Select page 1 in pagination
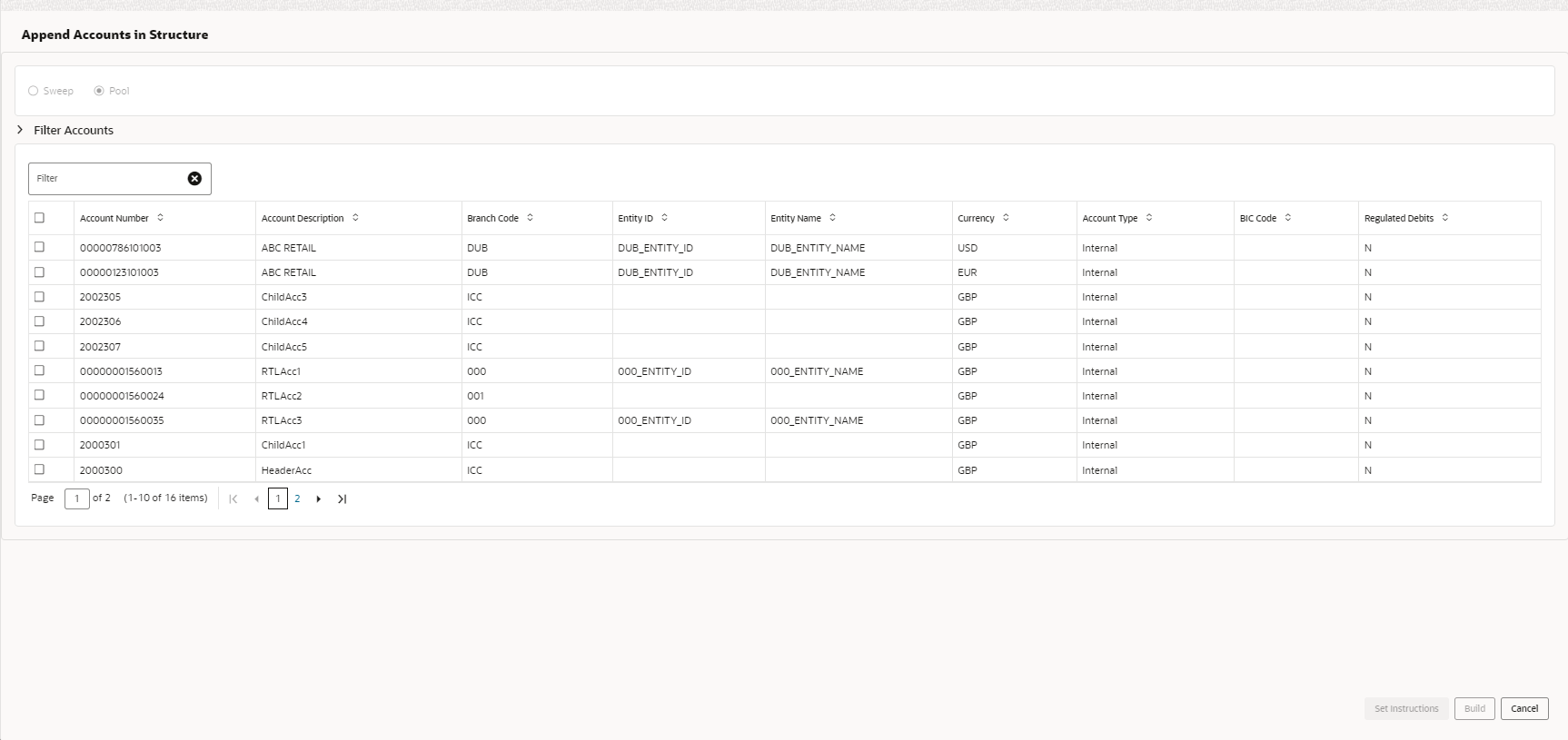1568x740 pixels. [278, 498]
